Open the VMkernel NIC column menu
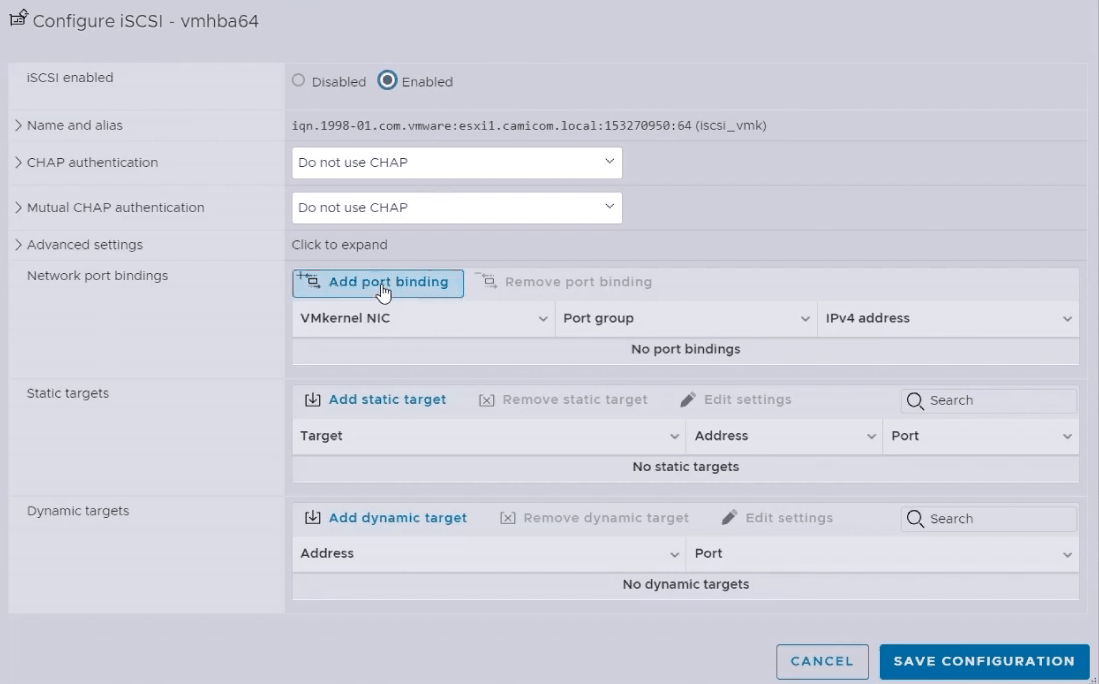The image size is (1099, 684). coord(542,319)
